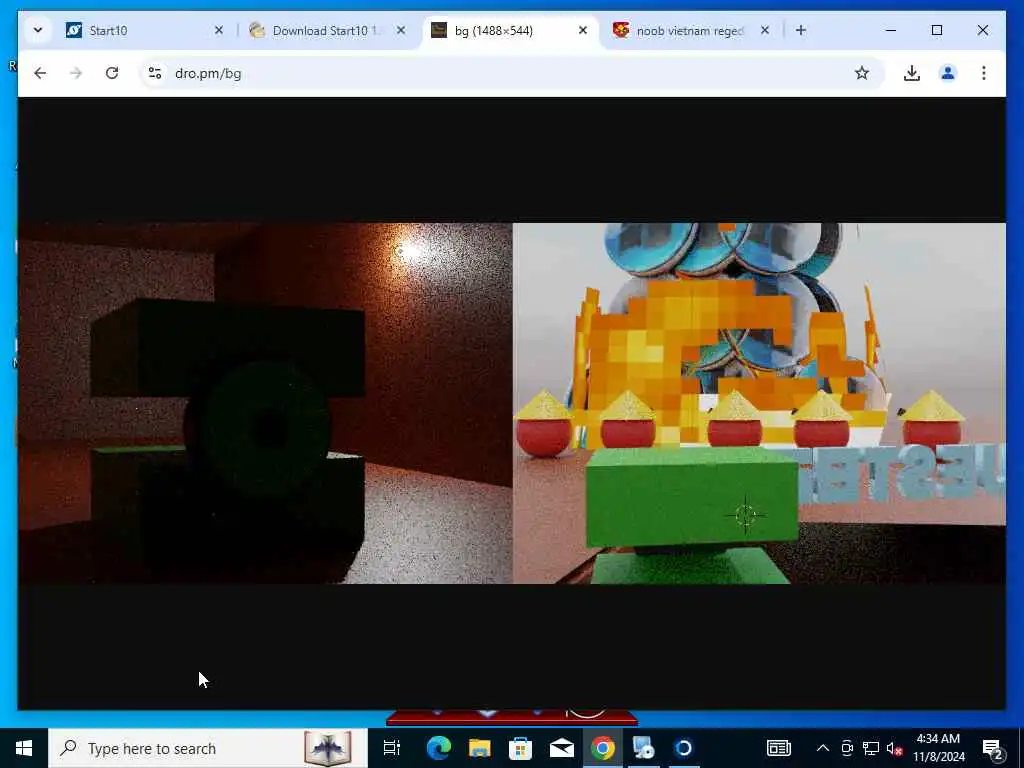Click the Chrome taskbar icon
1024x768 pixels.
[x=602, y=748]
